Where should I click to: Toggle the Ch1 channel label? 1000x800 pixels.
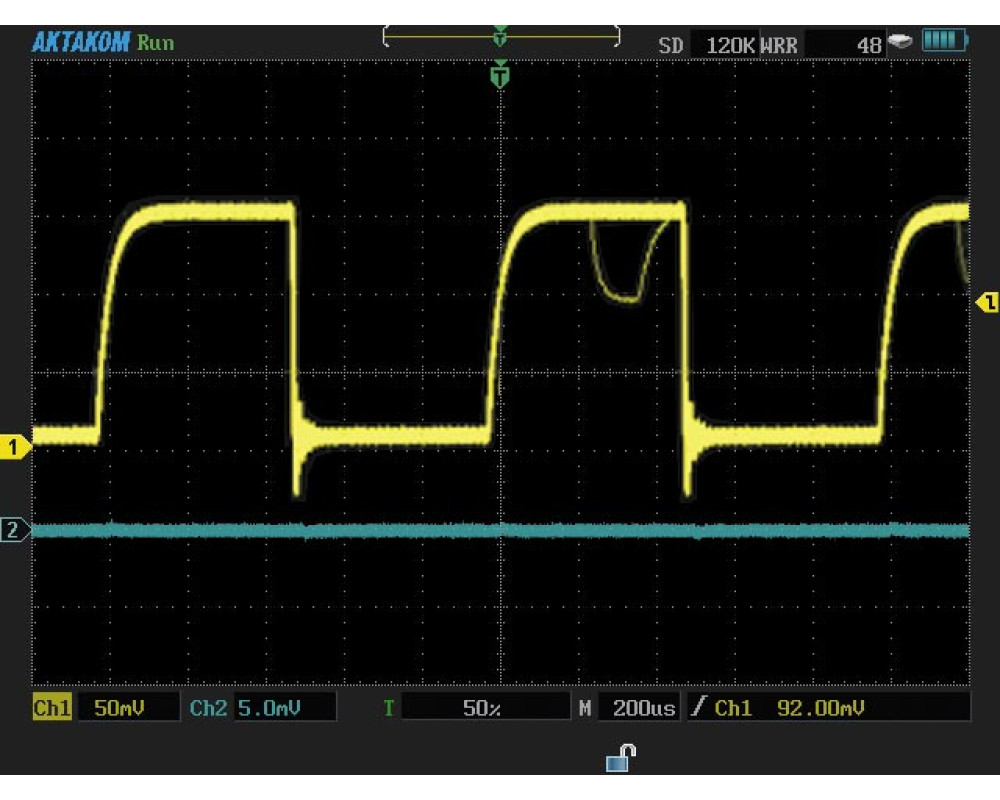point(51,708)
